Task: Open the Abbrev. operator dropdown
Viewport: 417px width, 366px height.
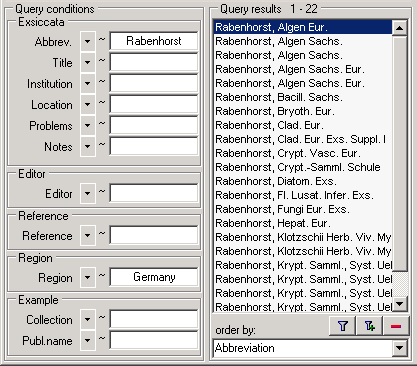Action: click(x=88, y=42)
